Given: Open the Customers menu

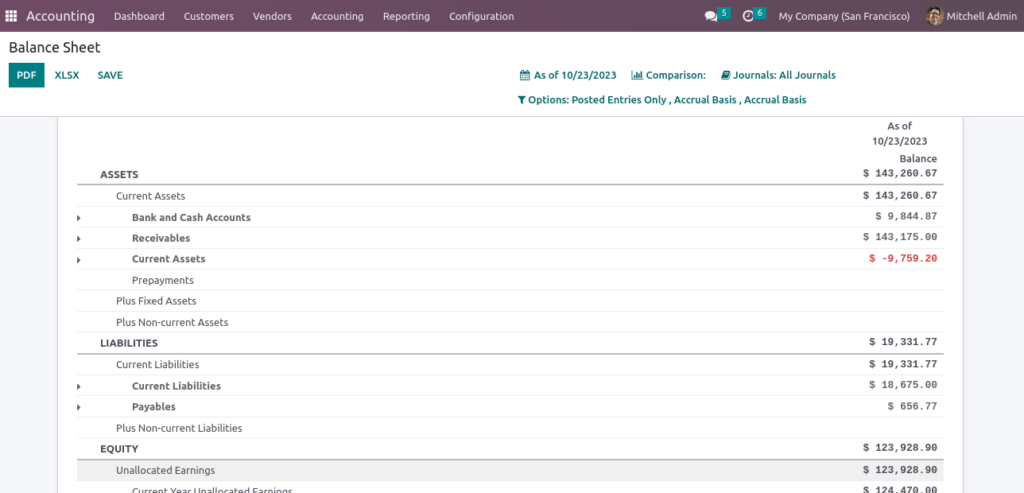Looking at the screenshot, I should click(x=209, y=16).
